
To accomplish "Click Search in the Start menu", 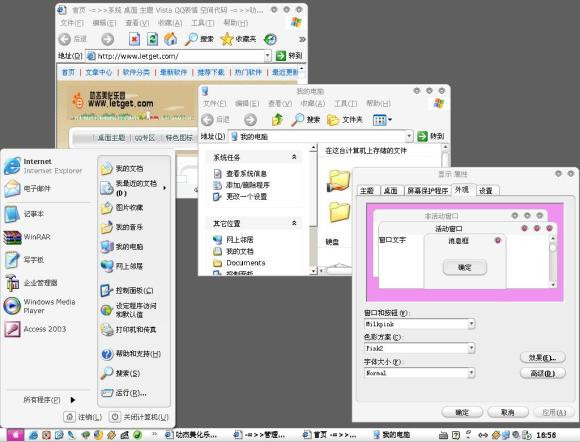I will pos(121,373).
